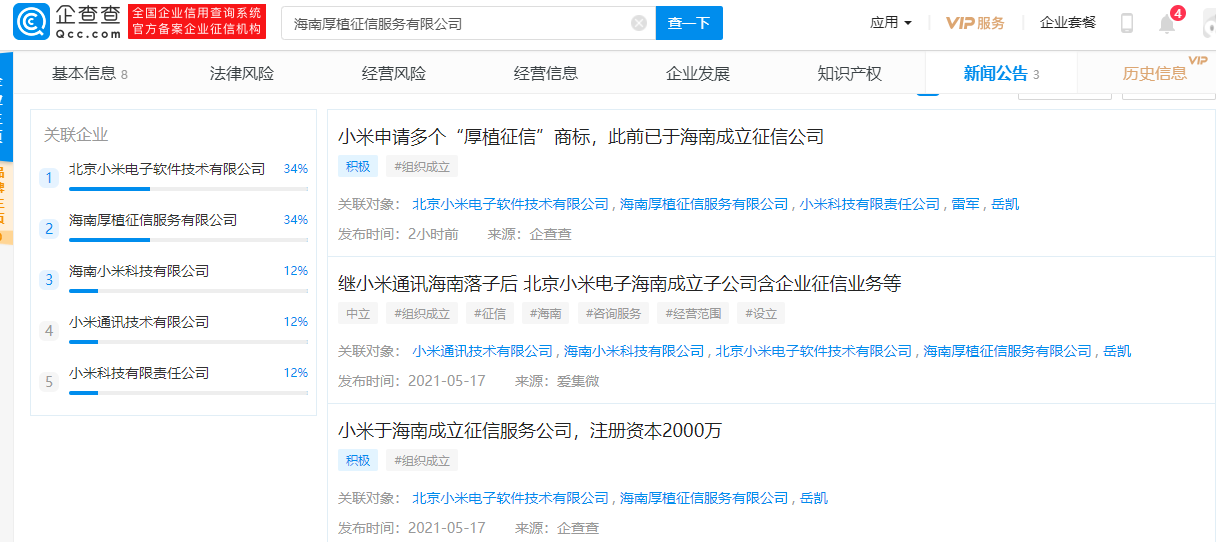Screen dimensions: 1216x542
Task: Expand the 应用 dropdown menu
Action: click(891, 23)
